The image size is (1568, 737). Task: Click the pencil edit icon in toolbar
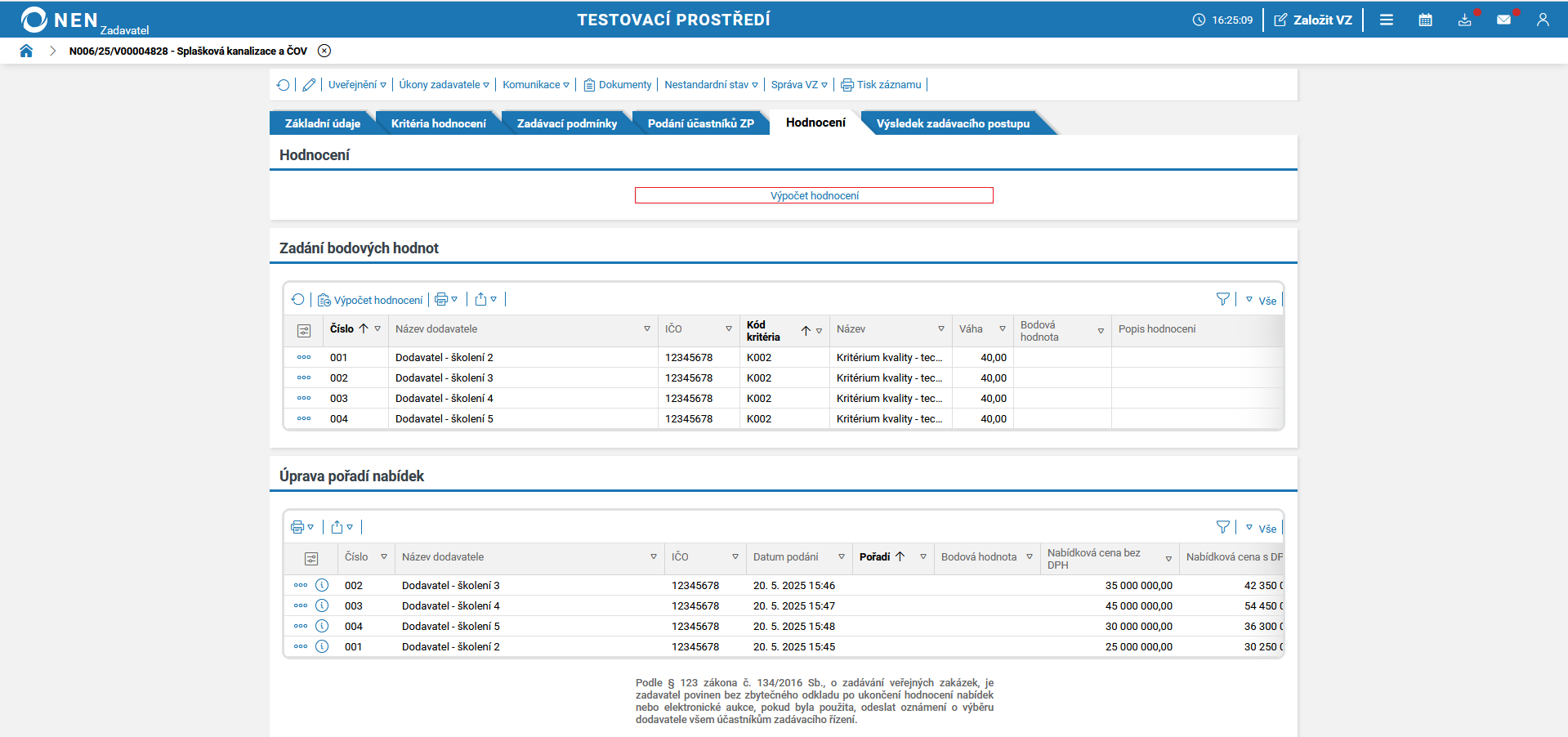(309, 85)
